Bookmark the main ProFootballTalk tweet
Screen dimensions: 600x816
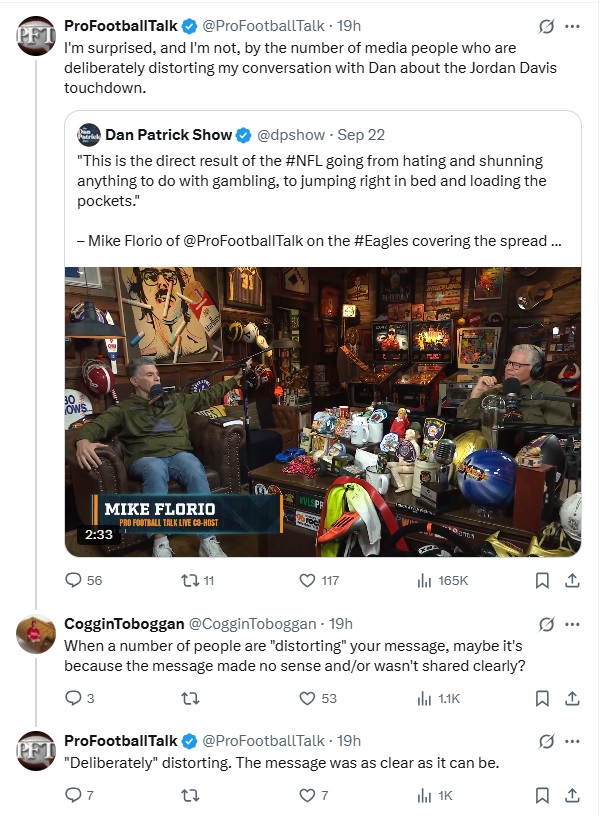[x=541, y=580]
